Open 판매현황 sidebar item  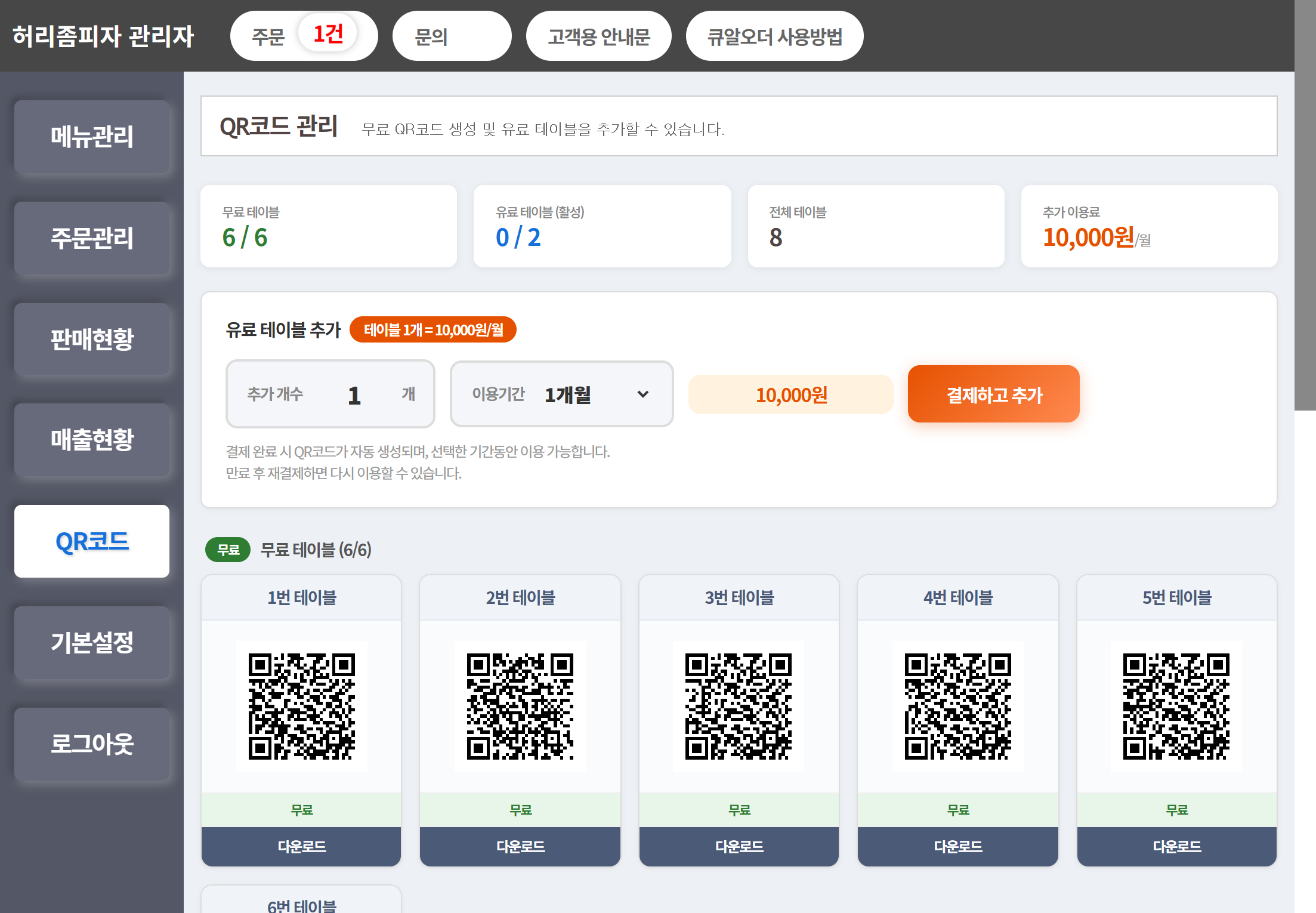point(92,339)
